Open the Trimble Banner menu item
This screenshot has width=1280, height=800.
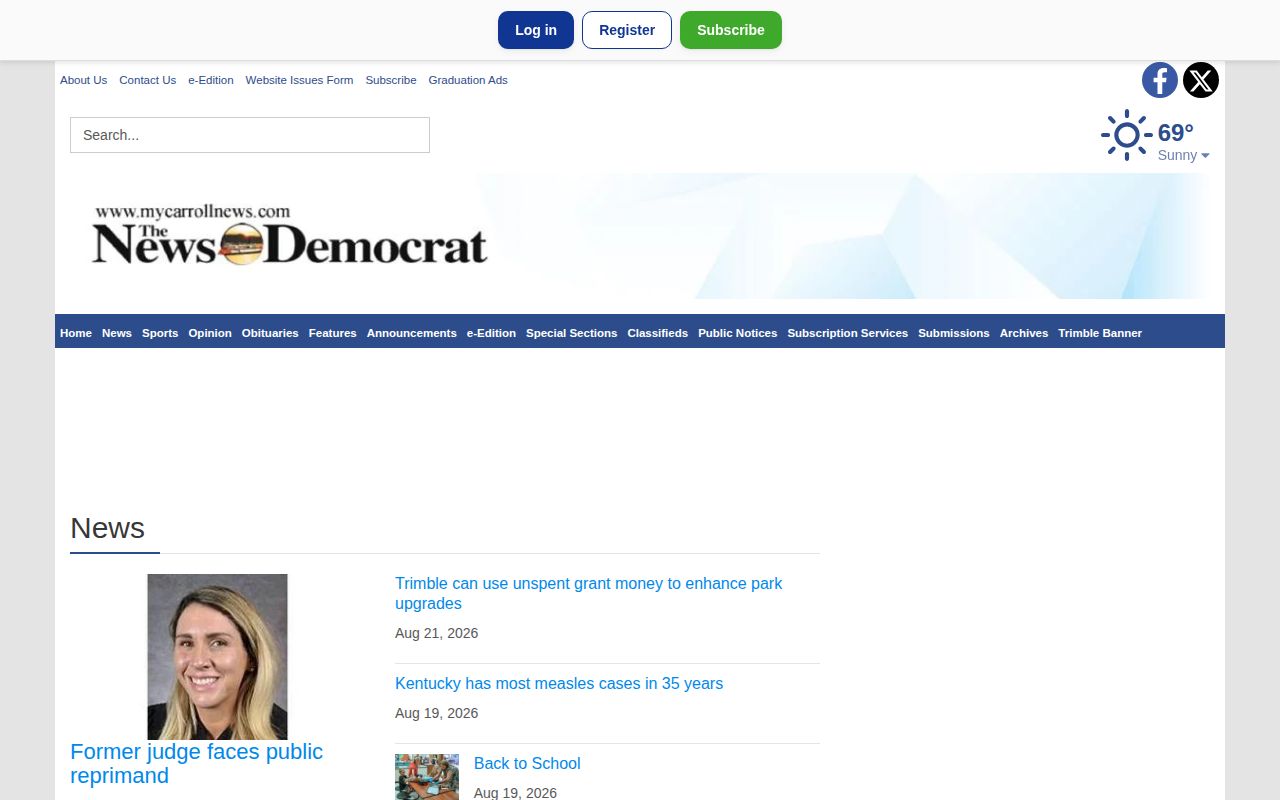click(1100, 333)
